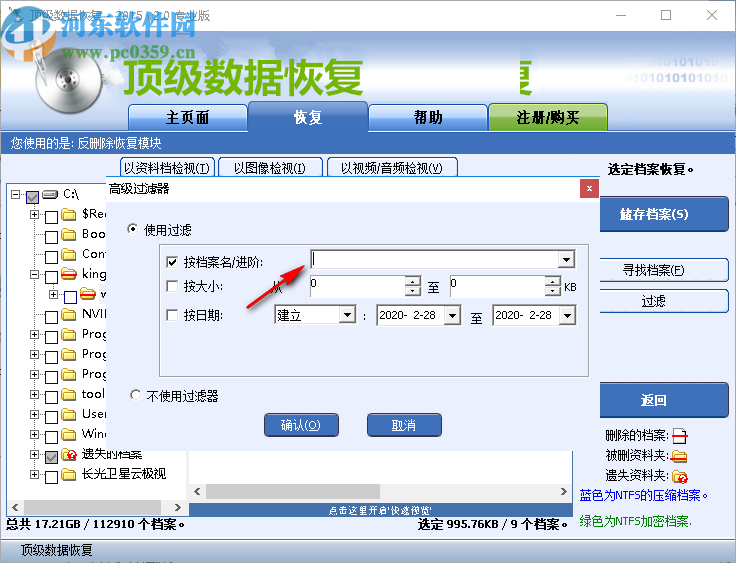Click the 取消 button
The image size is (736, 563).
click(x=404, y=425)
